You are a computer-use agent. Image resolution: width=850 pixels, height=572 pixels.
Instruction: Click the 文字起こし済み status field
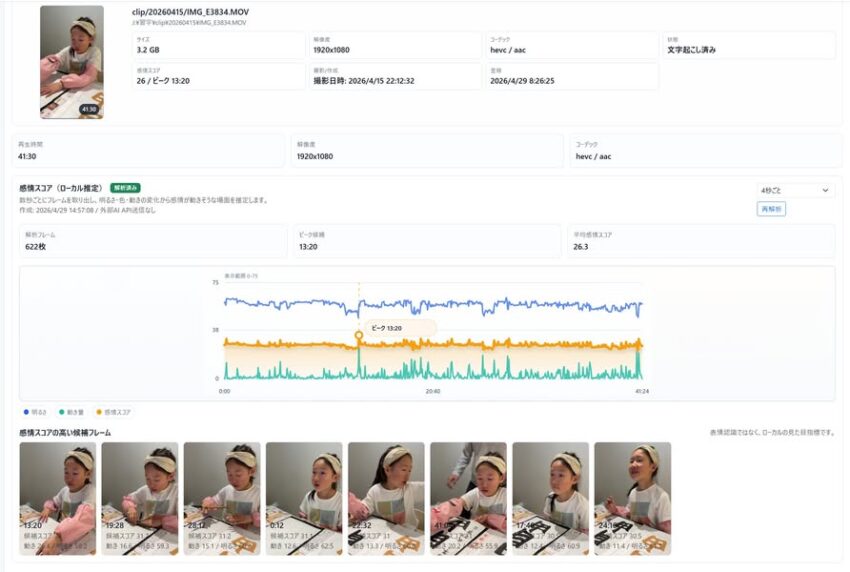[749, 44]
